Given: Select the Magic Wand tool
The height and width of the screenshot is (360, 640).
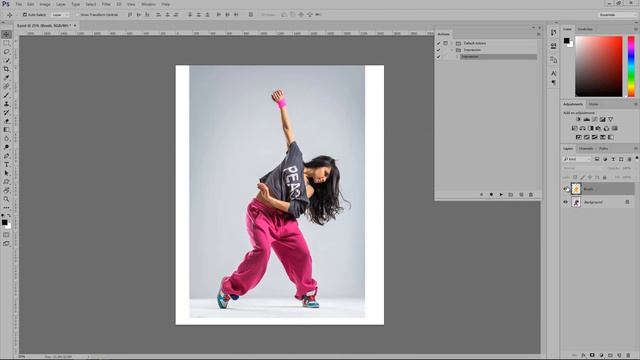Looking at the screenshot, I should (x=6, y=60).
